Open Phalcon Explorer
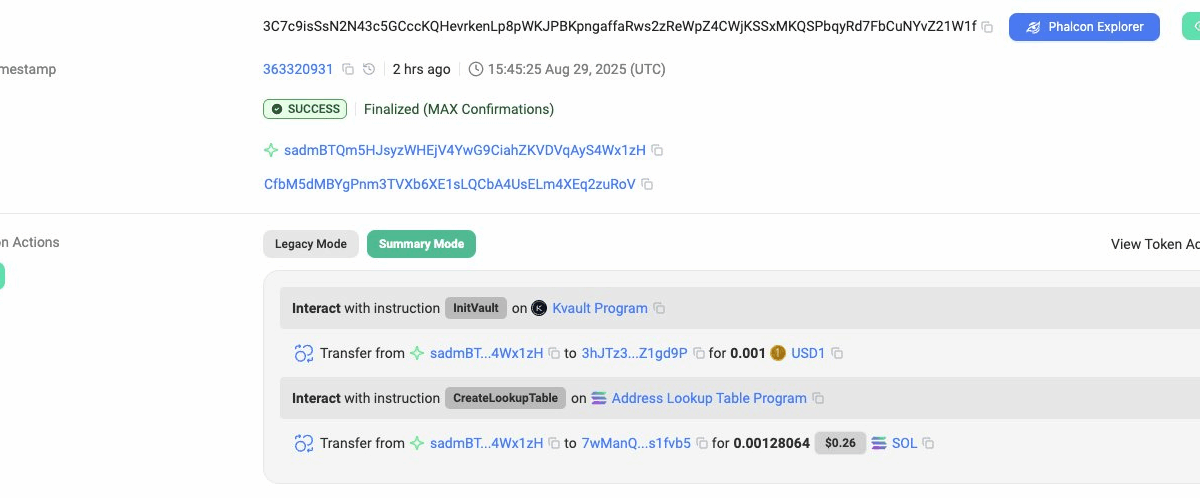 [x=1084, y=27]
